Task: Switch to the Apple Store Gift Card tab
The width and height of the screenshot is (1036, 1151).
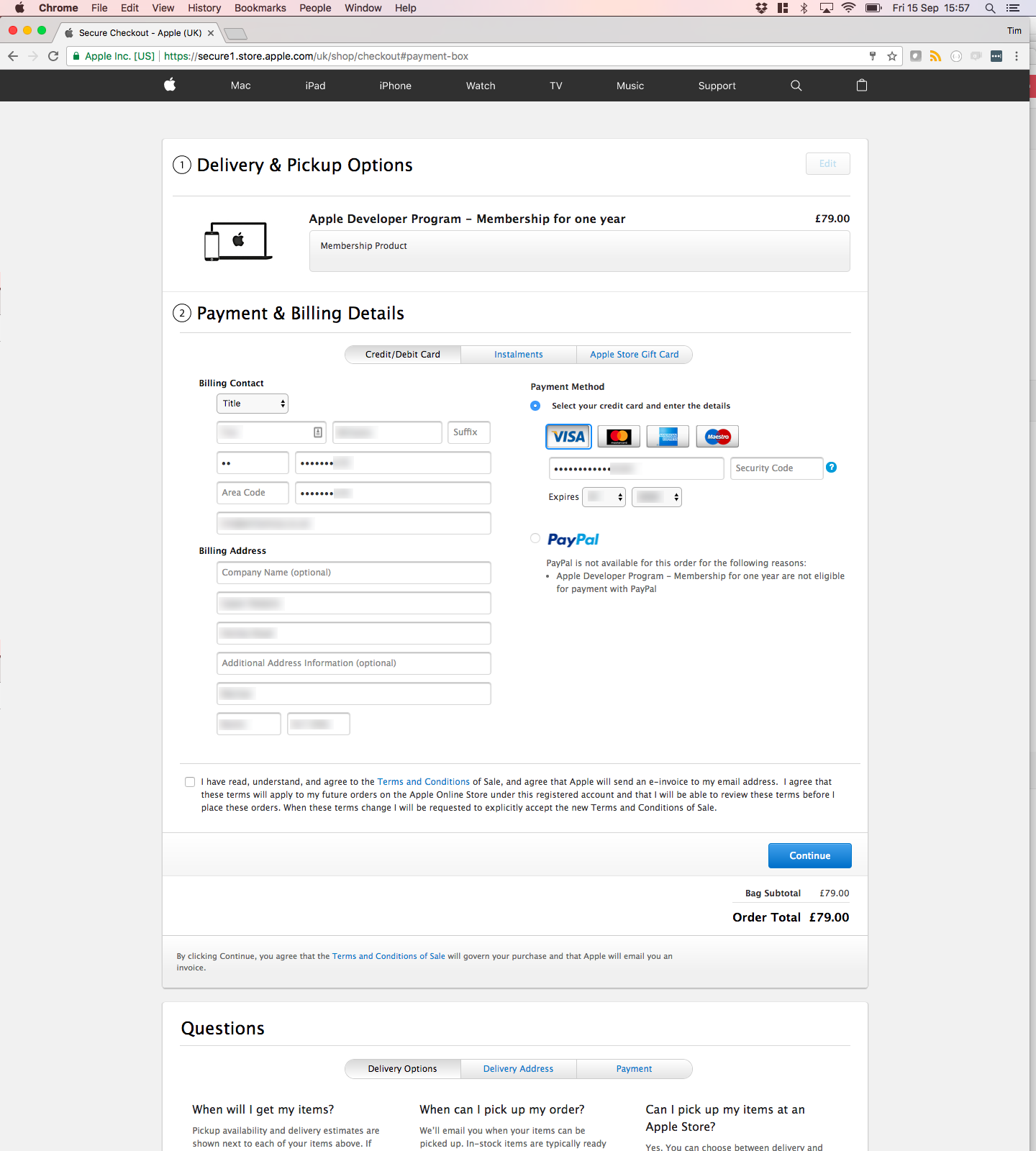Action: pyautogui.click(x=635, y=355)
